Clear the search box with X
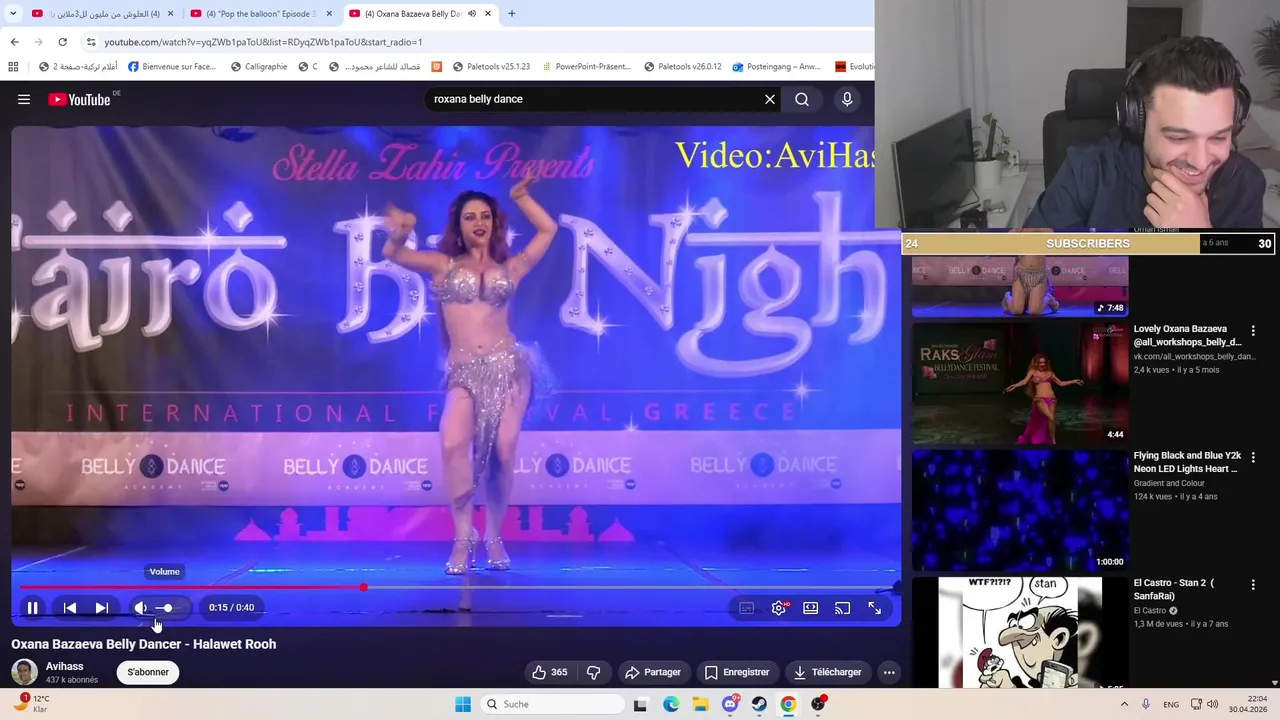Image resolution: width=1280 pixels, height=720 pixels. [770, 99]
